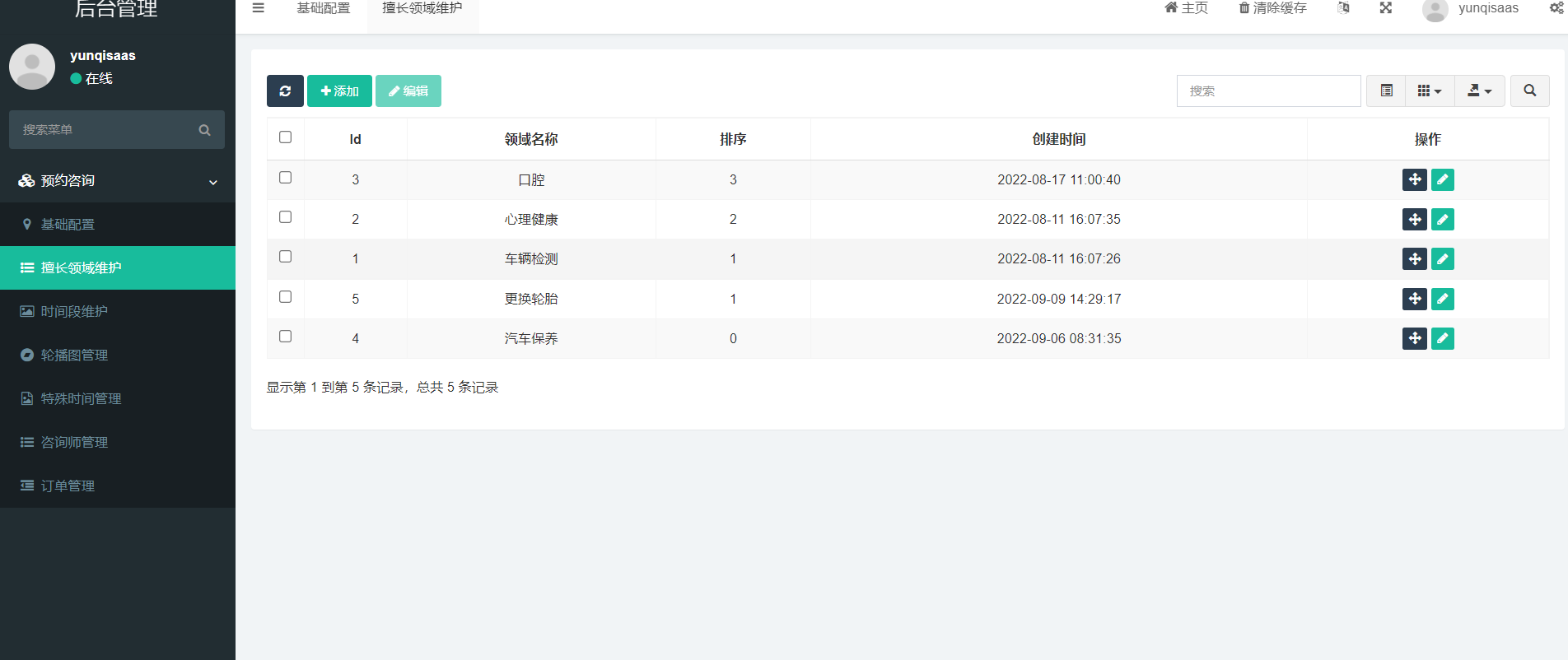Select the checkbox for the 更换轮胎 row
The image size is (1568, 660).
pos(285,297)
